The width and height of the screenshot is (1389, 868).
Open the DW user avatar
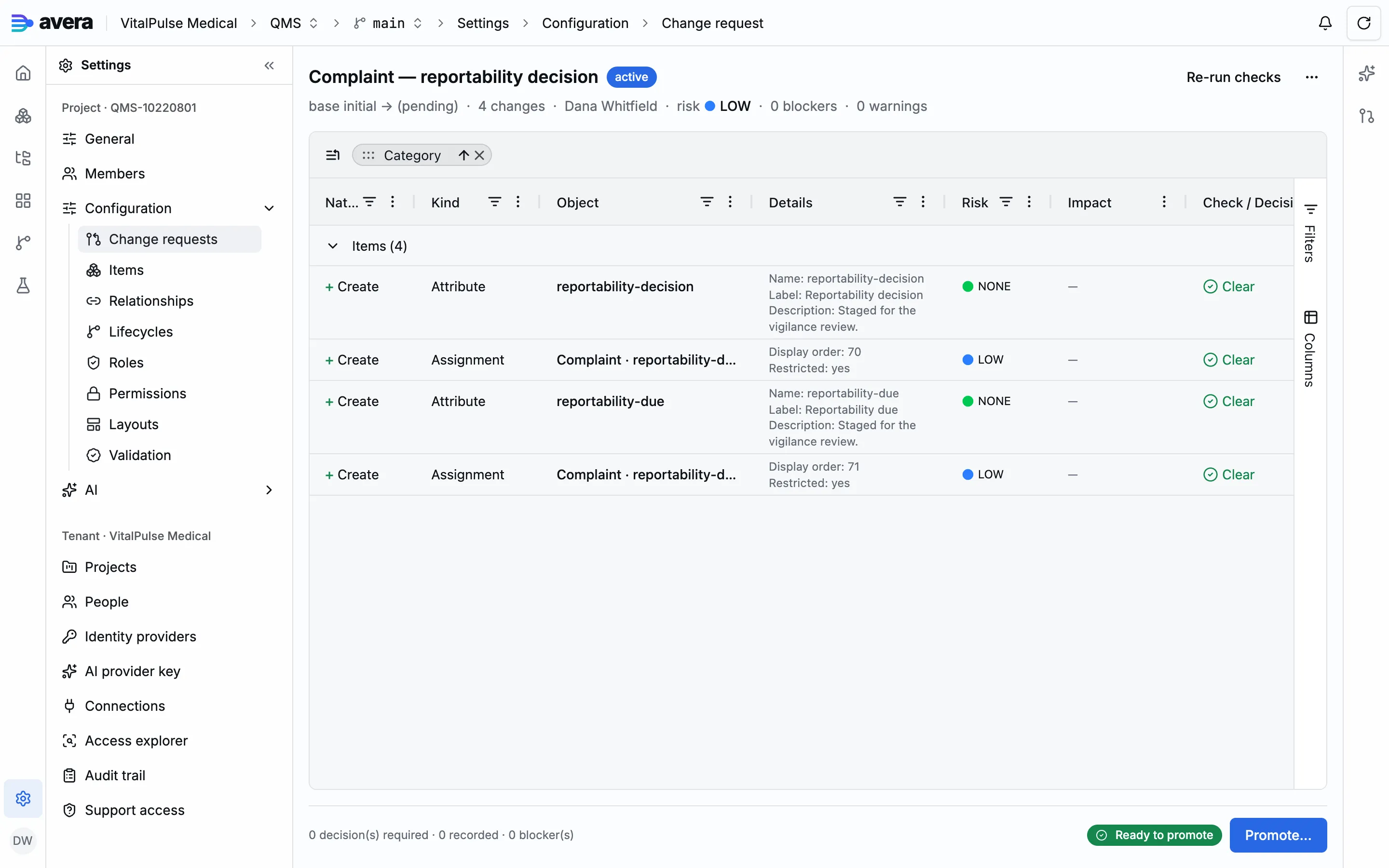23,841
